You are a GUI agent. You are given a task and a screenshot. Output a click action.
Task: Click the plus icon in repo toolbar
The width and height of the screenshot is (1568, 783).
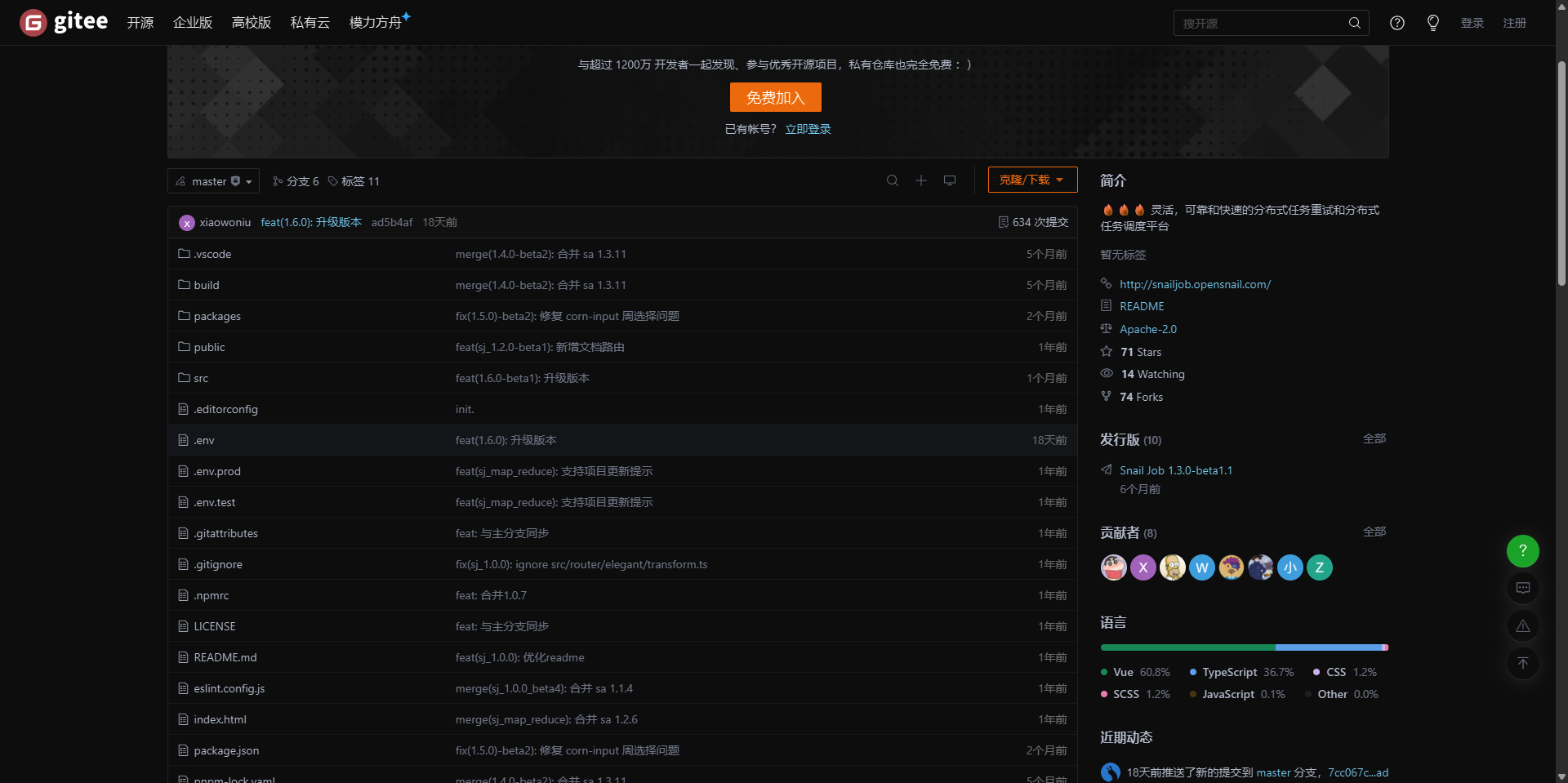click(x=921, y=180)
